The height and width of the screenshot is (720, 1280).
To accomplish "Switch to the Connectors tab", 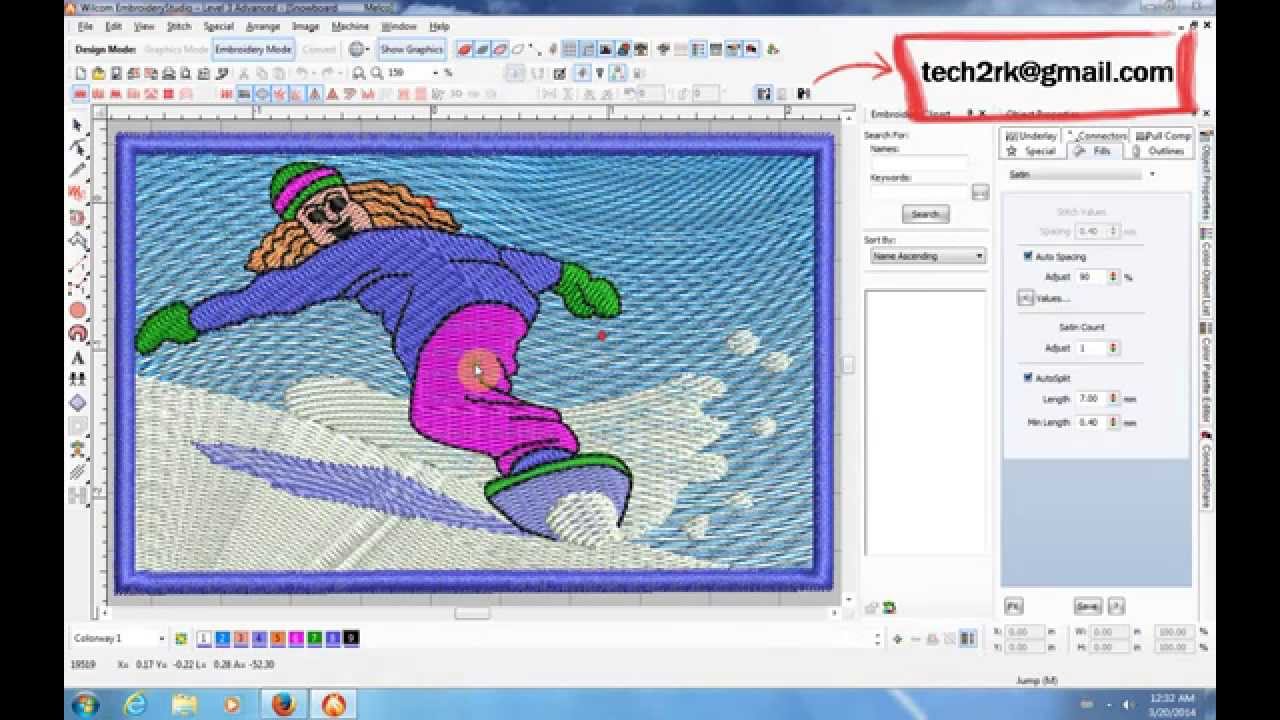I will coord(1096,135).
